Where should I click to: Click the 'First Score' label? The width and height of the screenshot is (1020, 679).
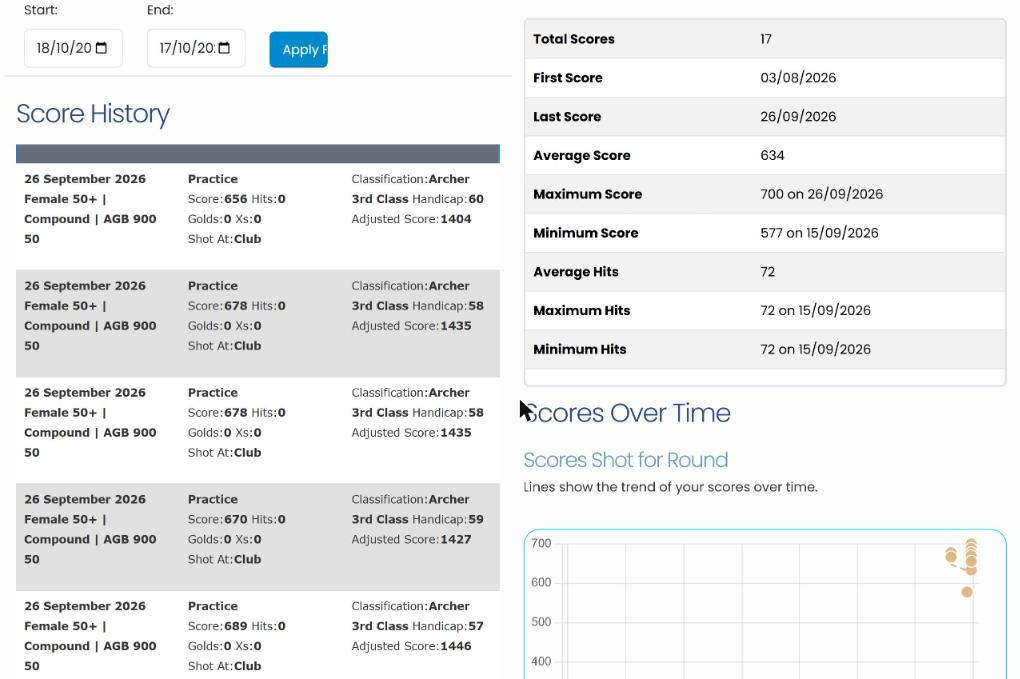click(x=568, y=78)
